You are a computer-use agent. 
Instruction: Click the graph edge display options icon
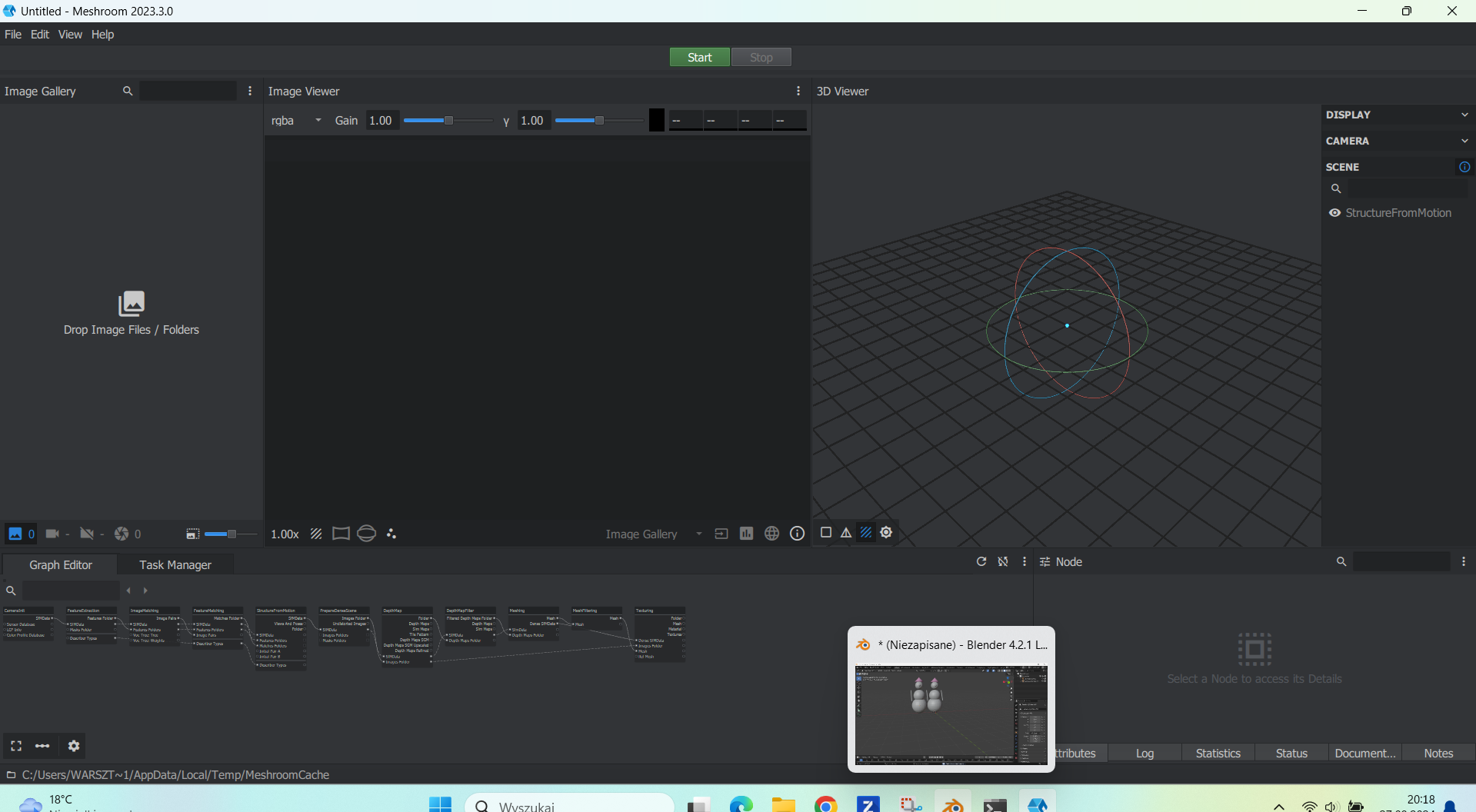(42, 746)
